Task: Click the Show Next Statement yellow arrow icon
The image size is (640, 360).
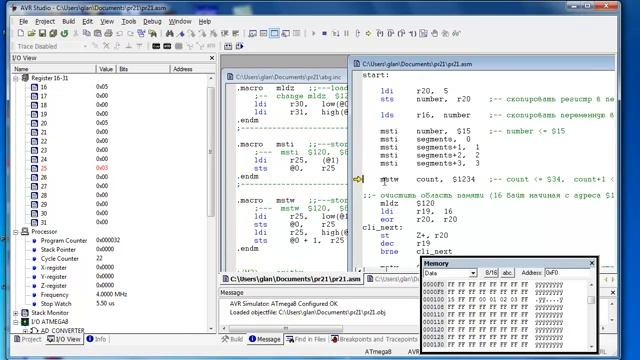Action: 369,33
